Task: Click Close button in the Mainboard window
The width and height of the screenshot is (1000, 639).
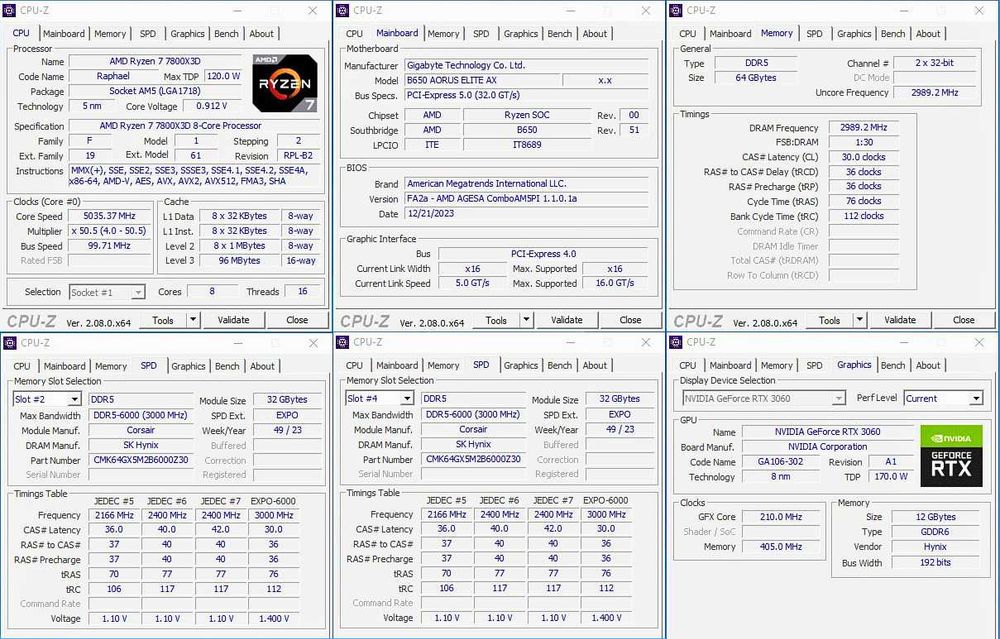Action: [x=630, y=320]
